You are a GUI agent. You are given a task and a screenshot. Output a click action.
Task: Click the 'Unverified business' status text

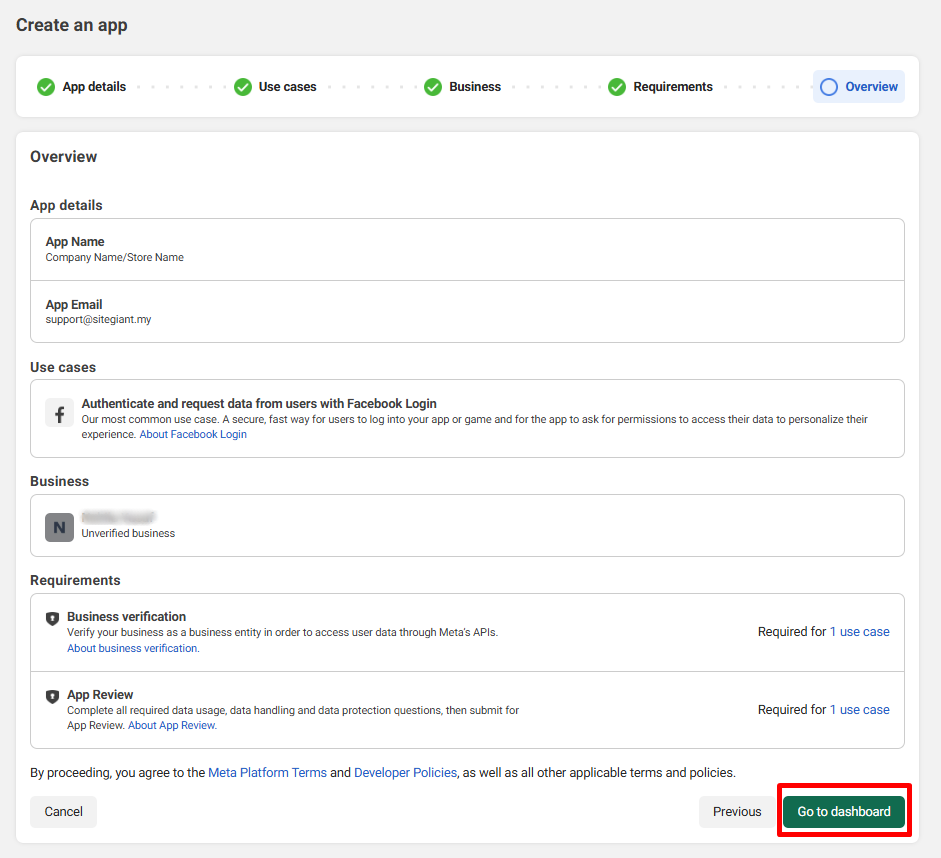(x=128, y=533)
